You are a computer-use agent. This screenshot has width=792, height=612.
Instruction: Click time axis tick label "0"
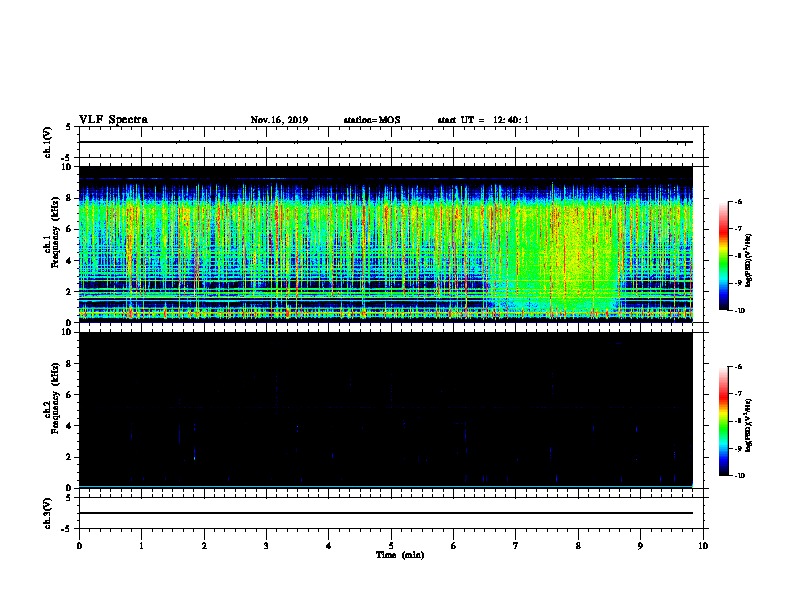[x=79, y=546]
